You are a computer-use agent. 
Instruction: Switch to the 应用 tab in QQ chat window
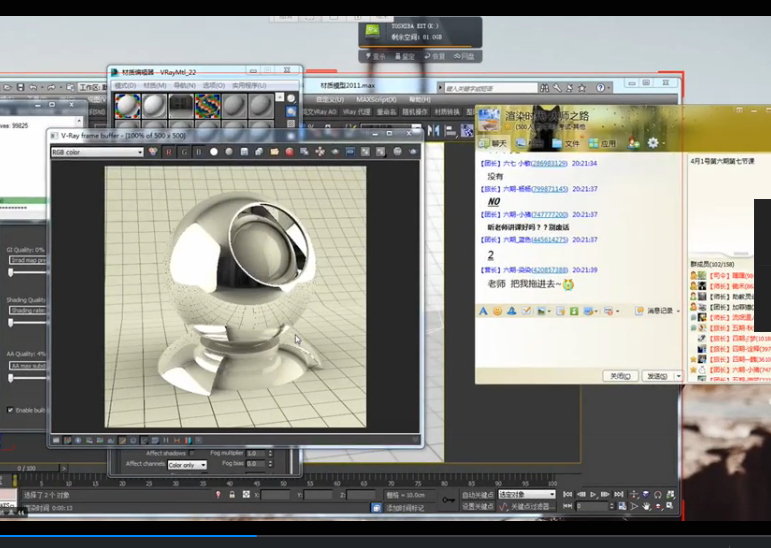[x=602, y=144]
